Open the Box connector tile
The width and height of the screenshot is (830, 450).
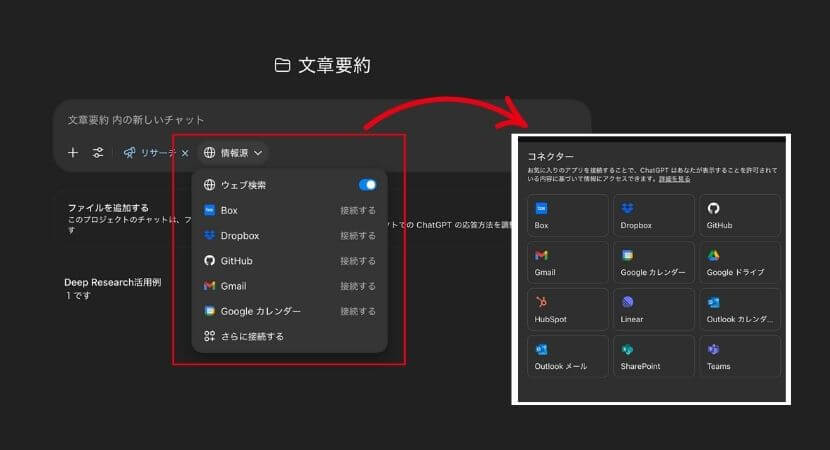(567, 215)
